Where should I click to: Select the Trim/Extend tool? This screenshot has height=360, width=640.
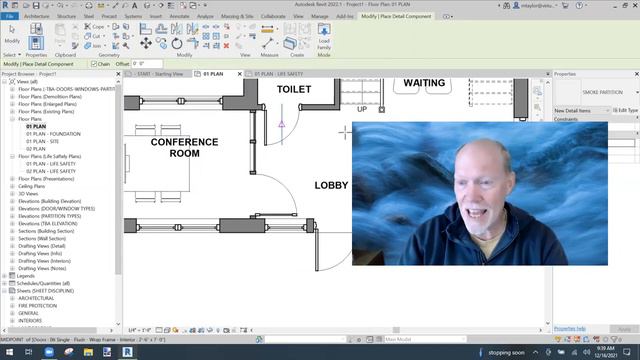[192, 43]
